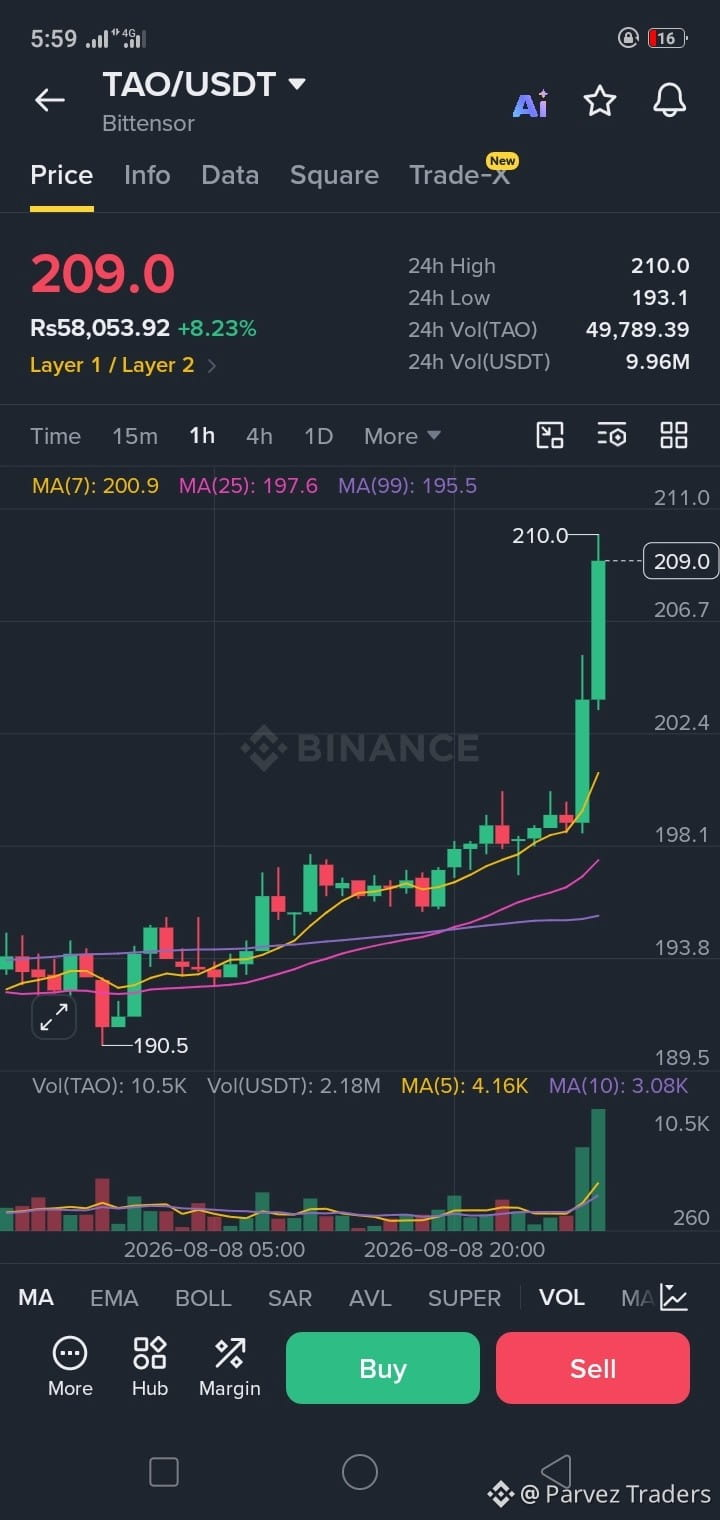Tap the Vol(USDT): 2.18M label

(x=294, y=1086)
